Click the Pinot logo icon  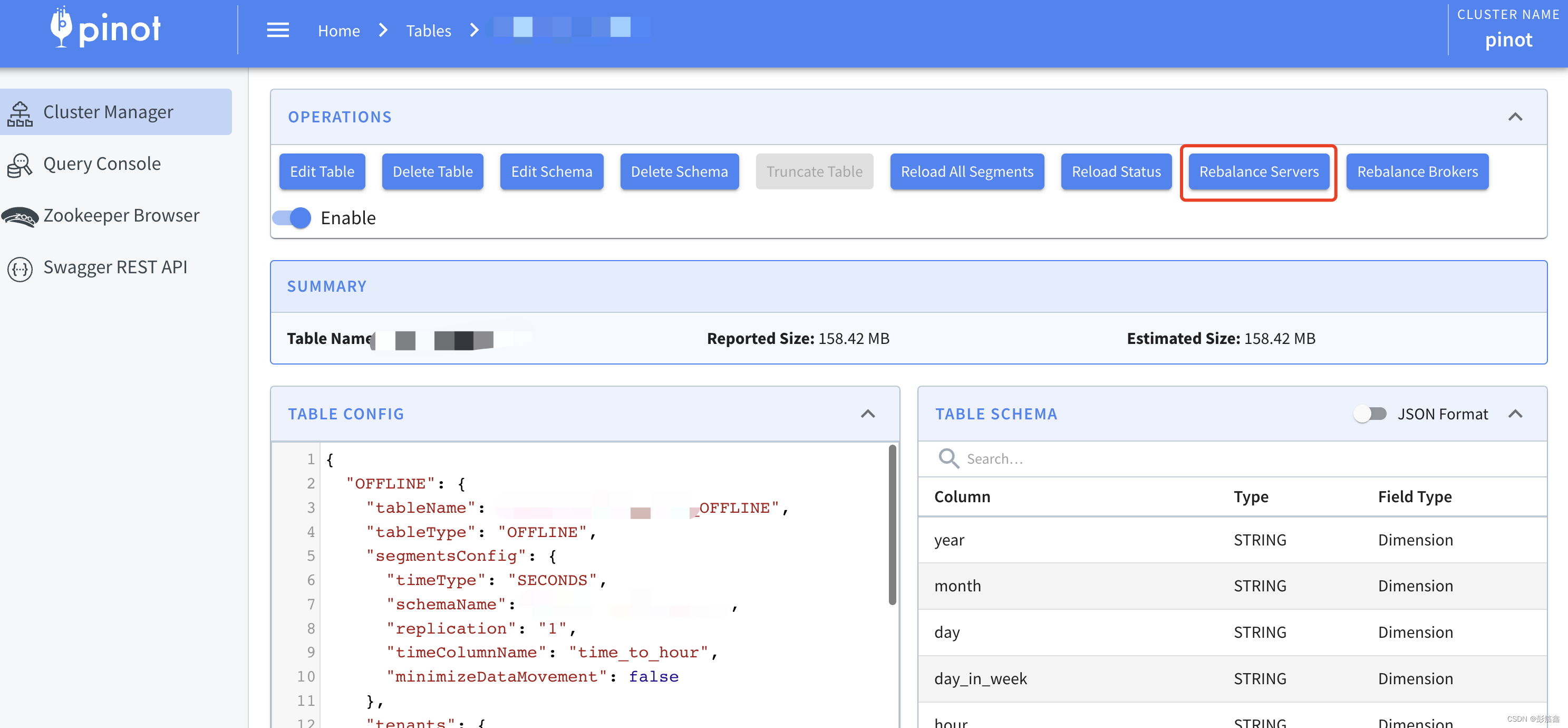61,27
